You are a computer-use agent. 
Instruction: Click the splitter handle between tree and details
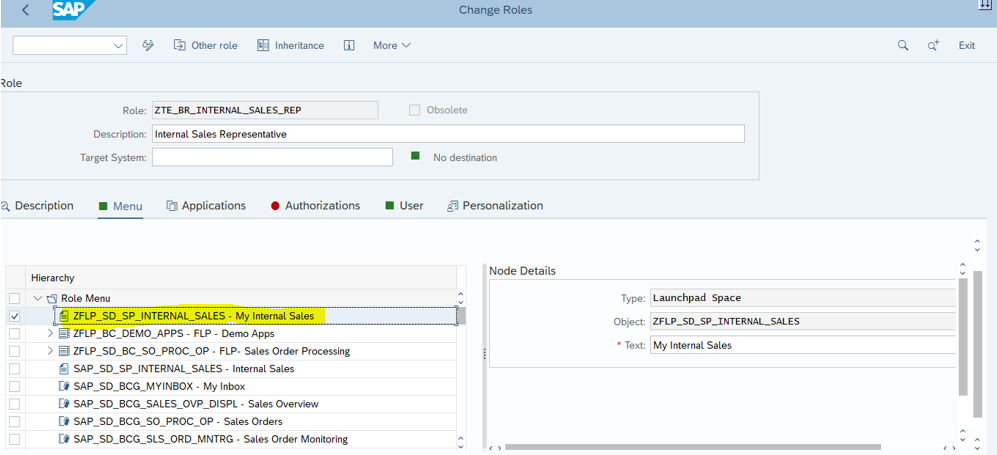coord(484,353)
